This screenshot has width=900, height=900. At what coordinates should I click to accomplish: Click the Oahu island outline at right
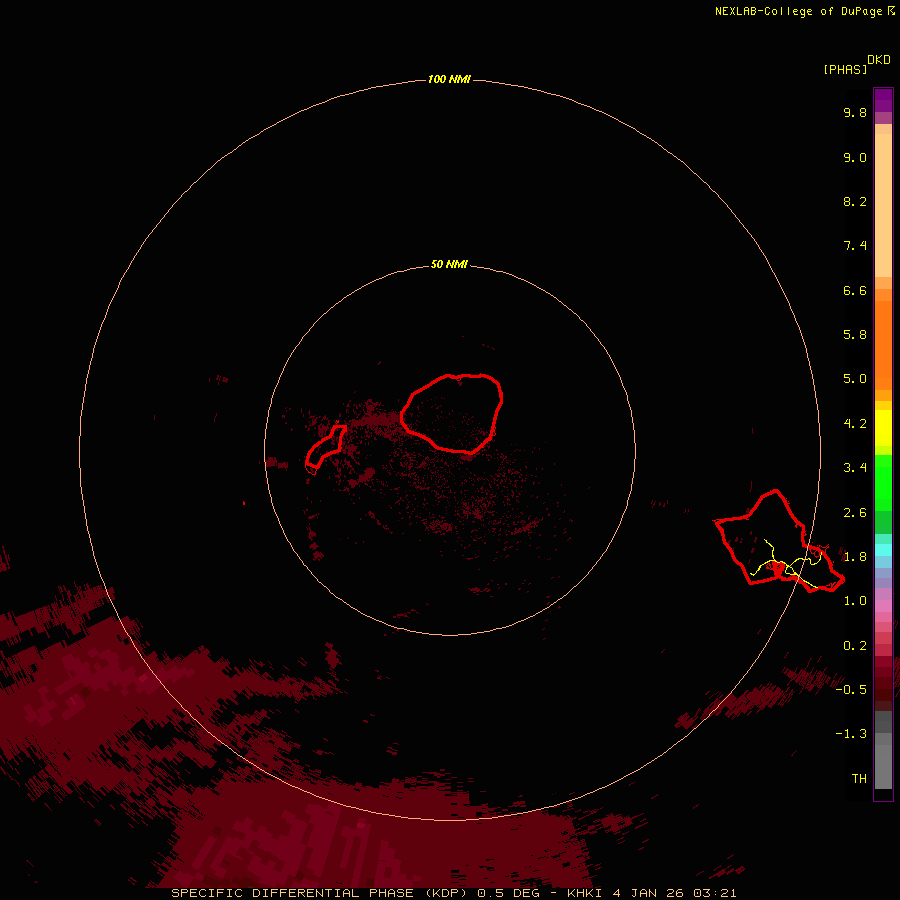[x=779, y=541]
